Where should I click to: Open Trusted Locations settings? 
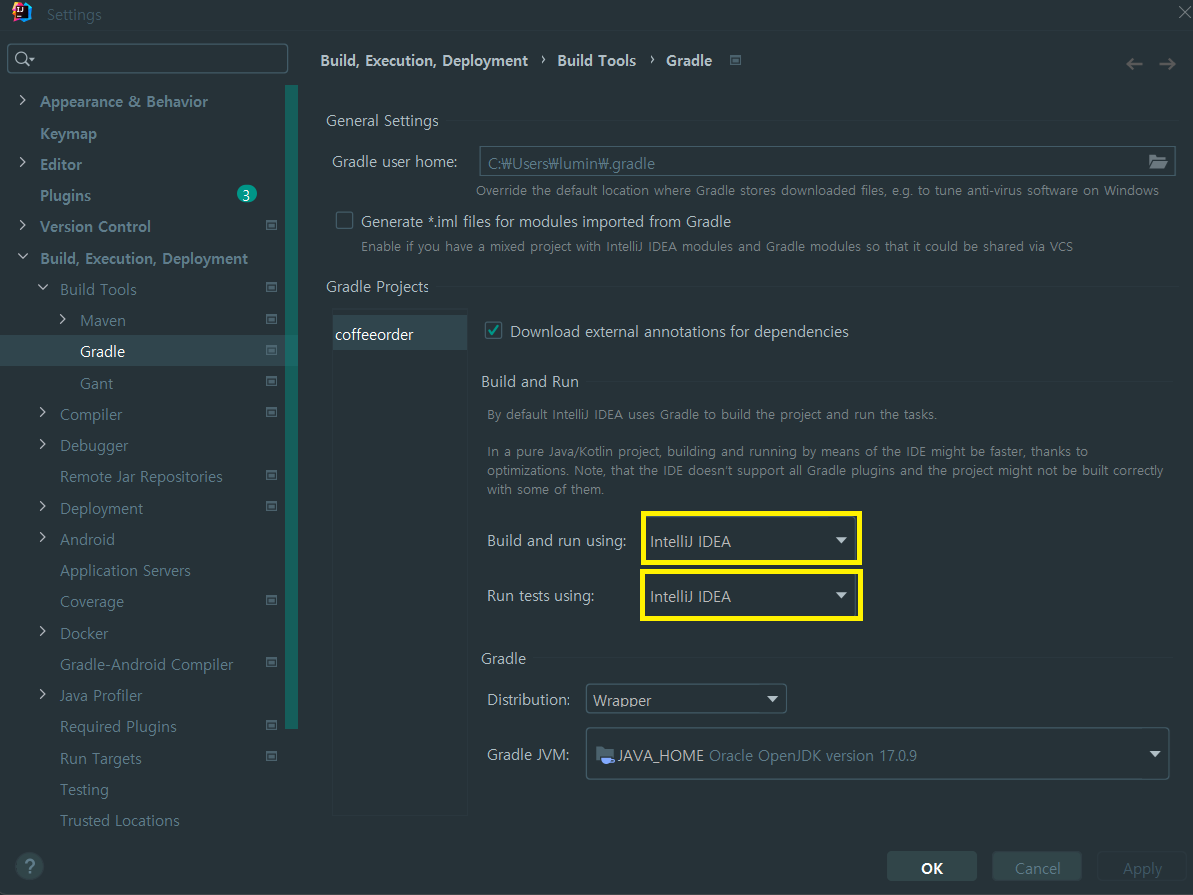coord(120,820)
